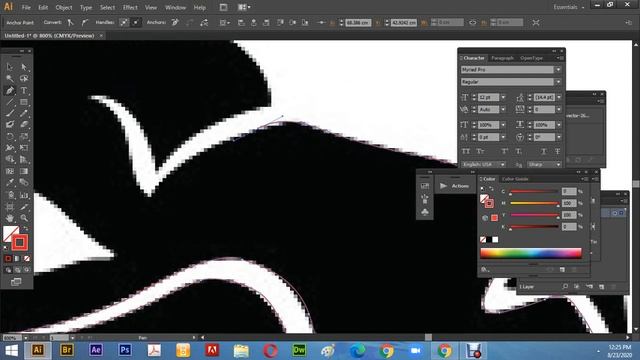Select the Width tool
This screenshot has width=640, height=360.
coord(10,148)
